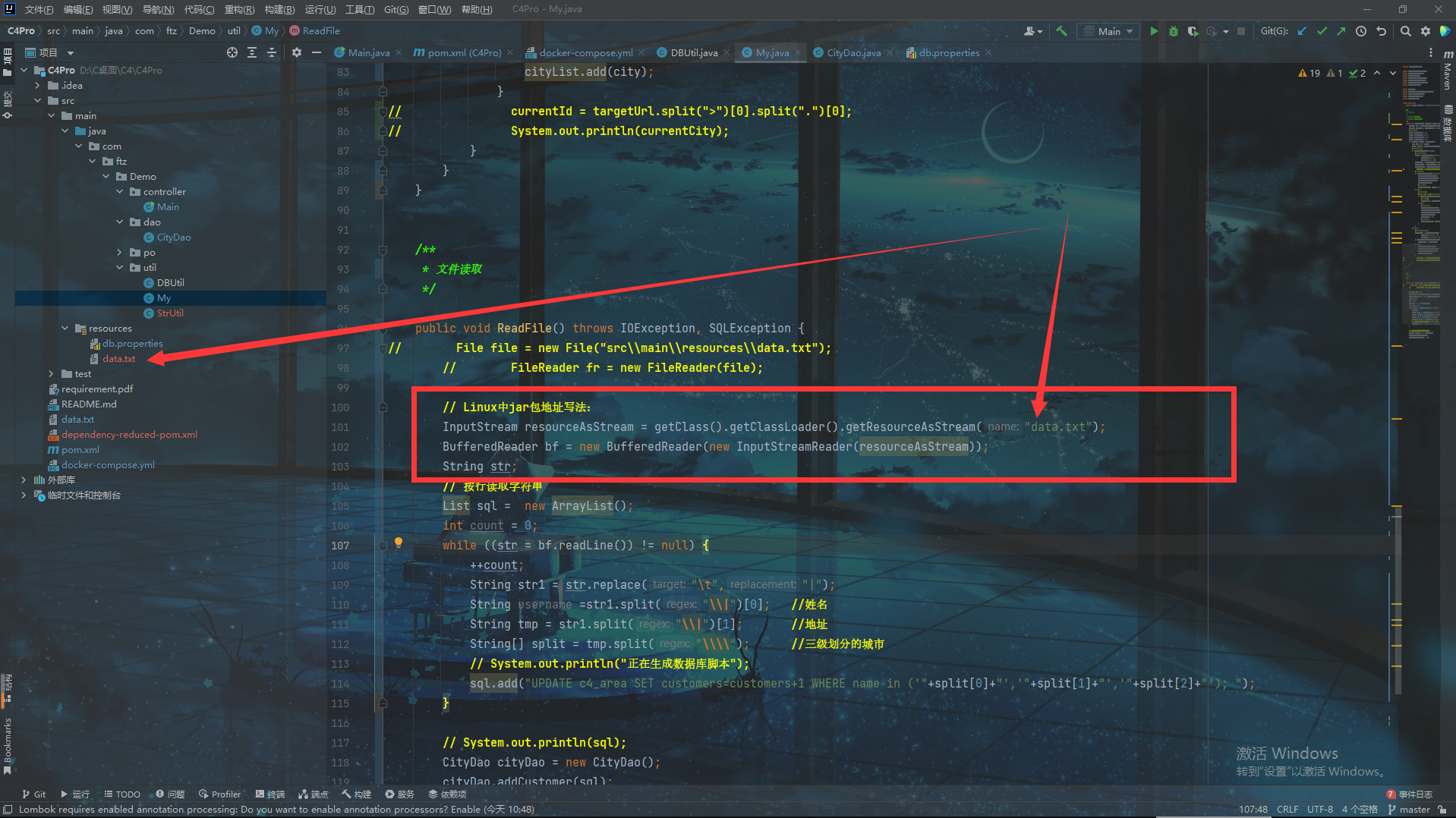Expand the po package
Viewport: 1456px width, 818px height.
click(x=120, y=252)
